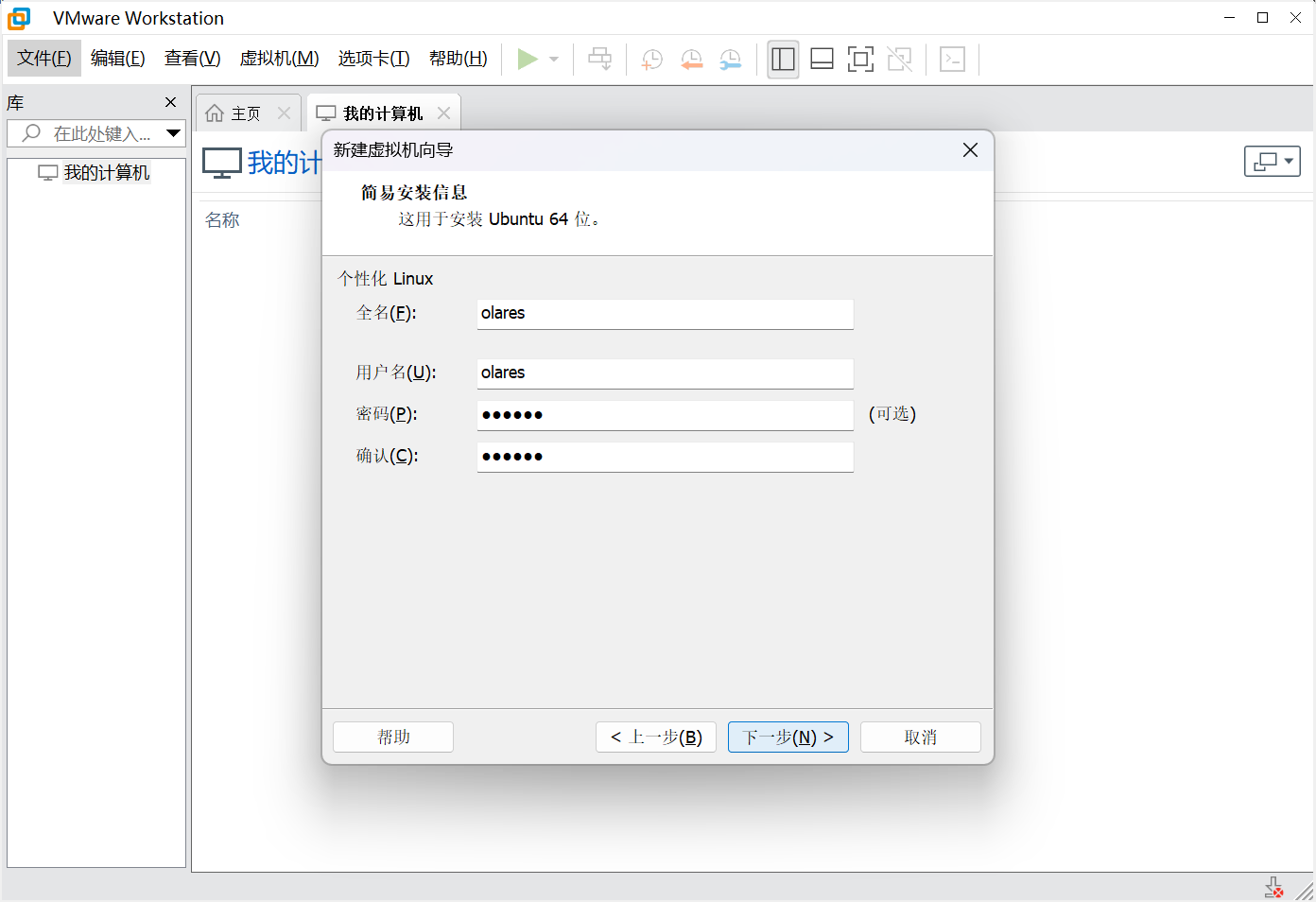Click the 主页 tab home icon

(x=215, y=113)
